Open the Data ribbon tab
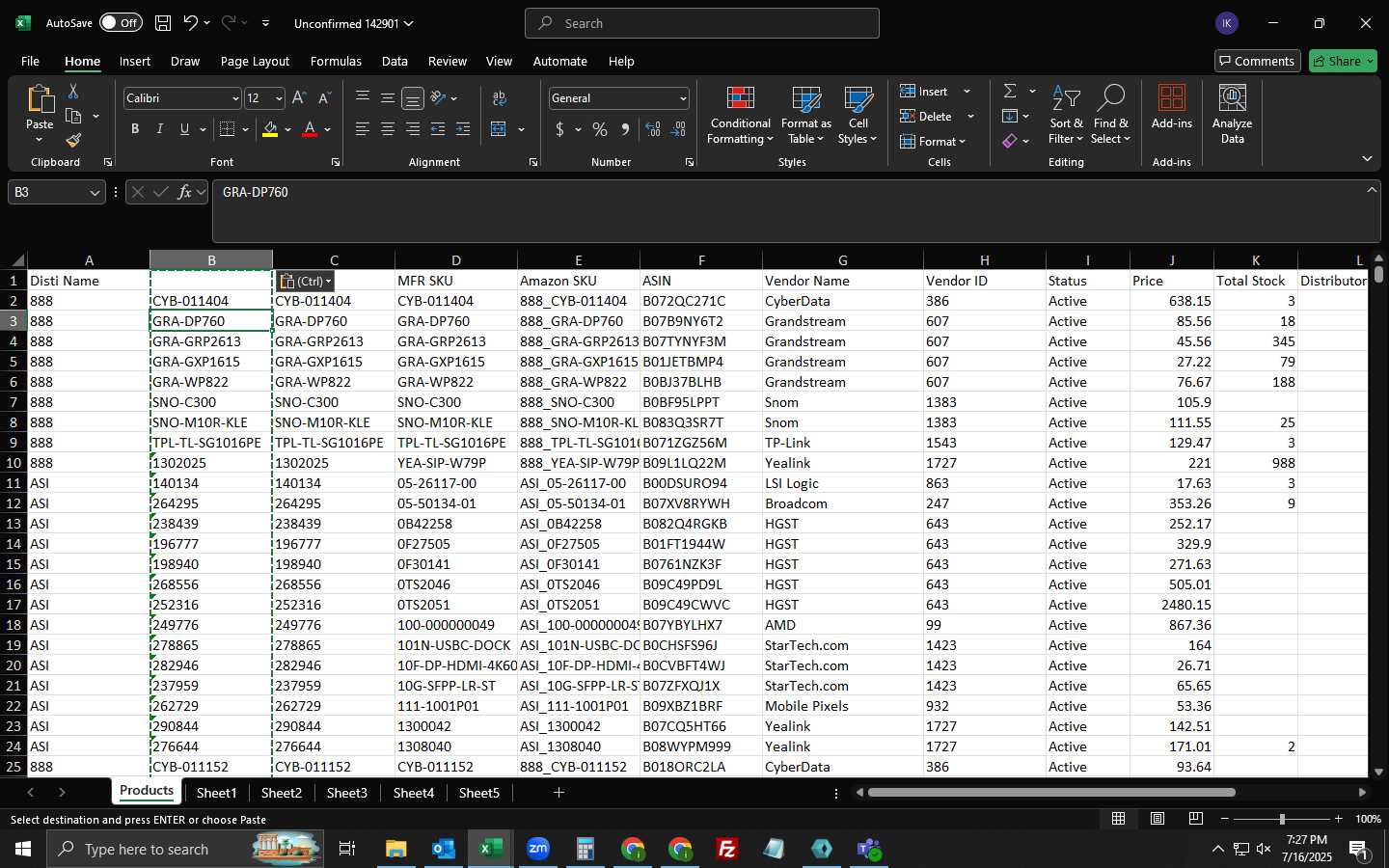This screenshot has height=868, width=1389. (395, 61)
